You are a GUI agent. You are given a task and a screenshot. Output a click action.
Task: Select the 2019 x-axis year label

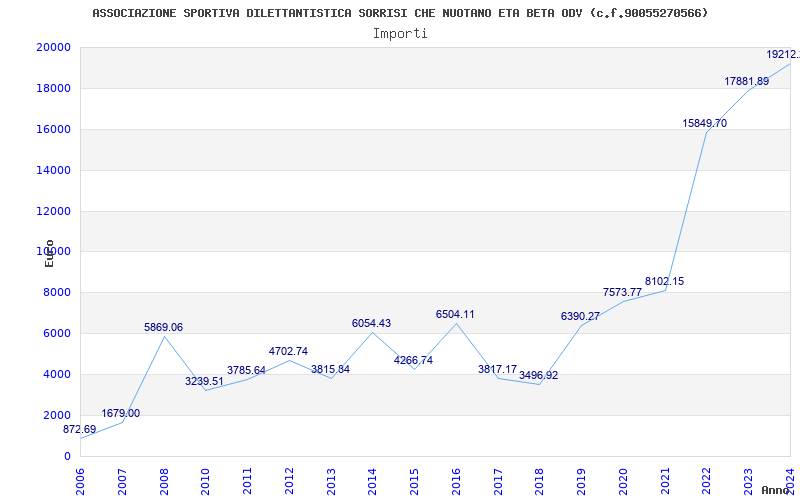pos(581,479)
